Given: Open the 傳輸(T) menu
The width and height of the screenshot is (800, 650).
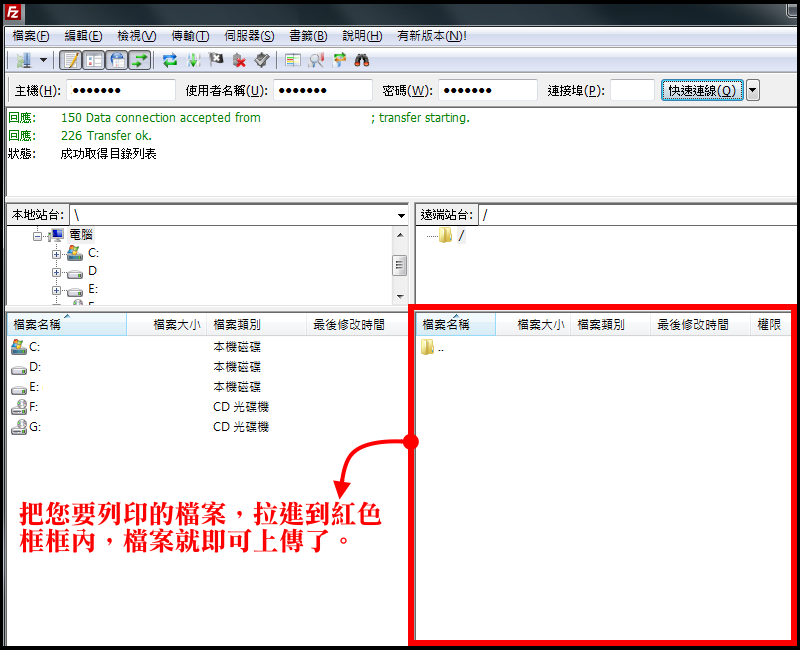Looking at the screenshot, I should (x=189, y=36).
